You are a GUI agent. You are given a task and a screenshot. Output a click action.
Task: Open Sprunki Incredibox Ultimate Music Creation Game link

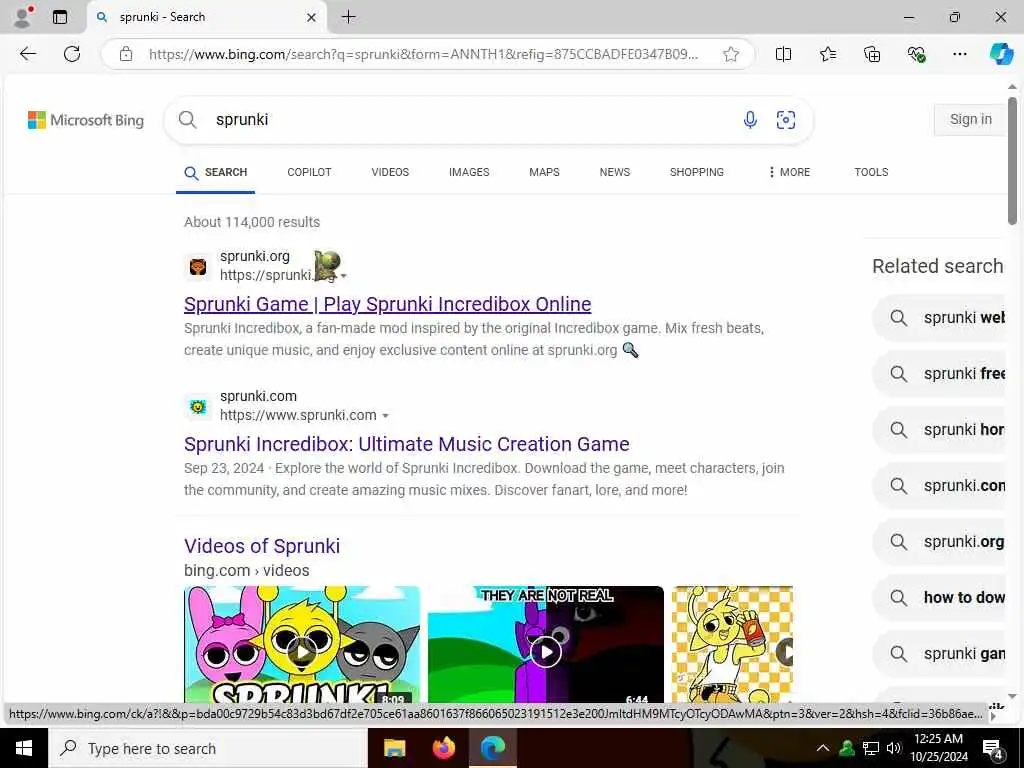pos(406,444)
